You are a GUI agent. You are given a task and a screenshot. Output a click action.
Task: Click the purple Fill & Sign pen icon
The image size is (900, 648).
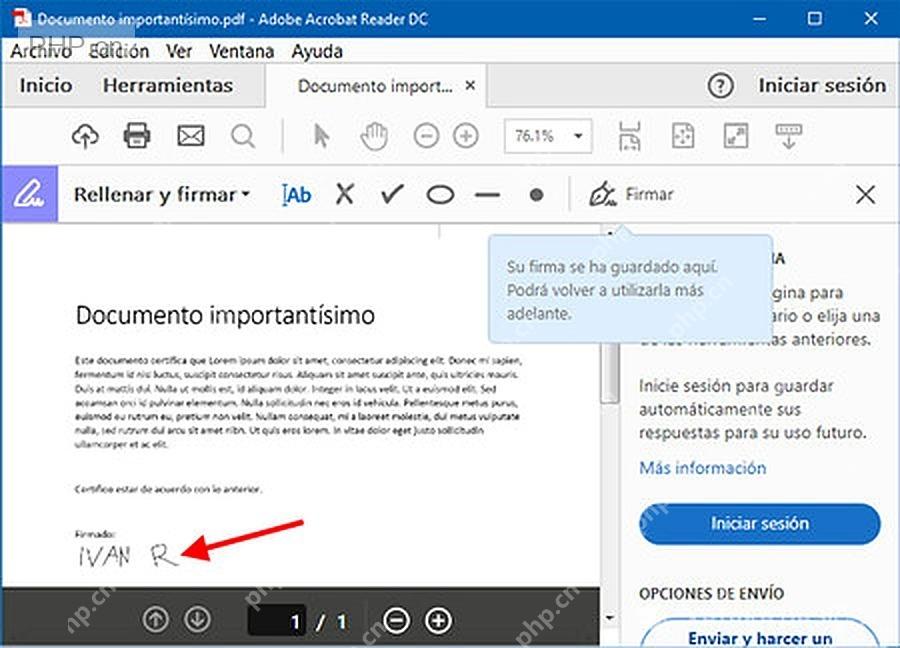point(29,194)
